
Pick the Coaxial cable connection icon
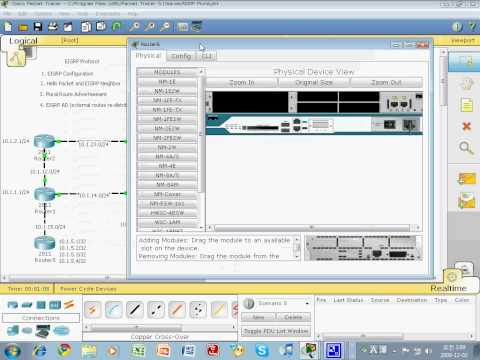pyautogui.click(x=219, y=310)
